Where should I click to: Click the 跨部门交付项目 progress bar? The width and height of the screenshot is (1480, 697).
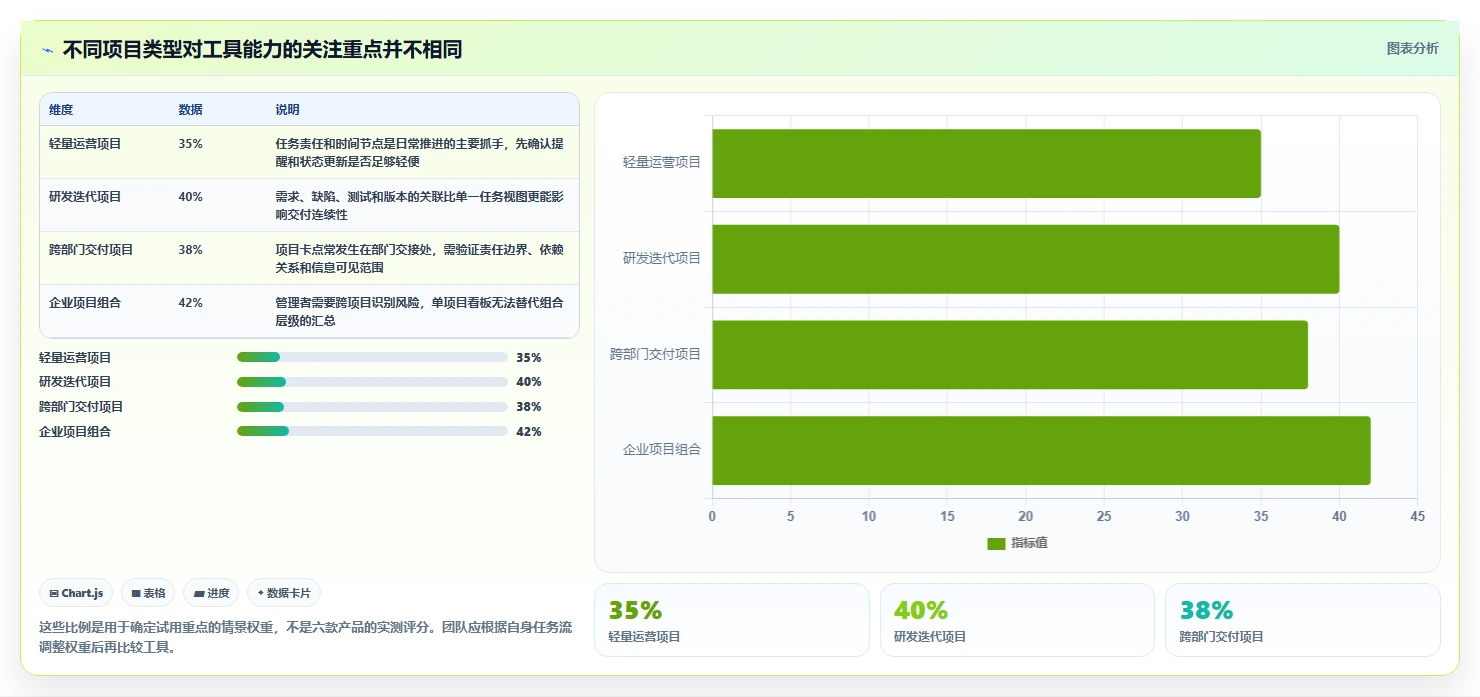coord(372,407)
